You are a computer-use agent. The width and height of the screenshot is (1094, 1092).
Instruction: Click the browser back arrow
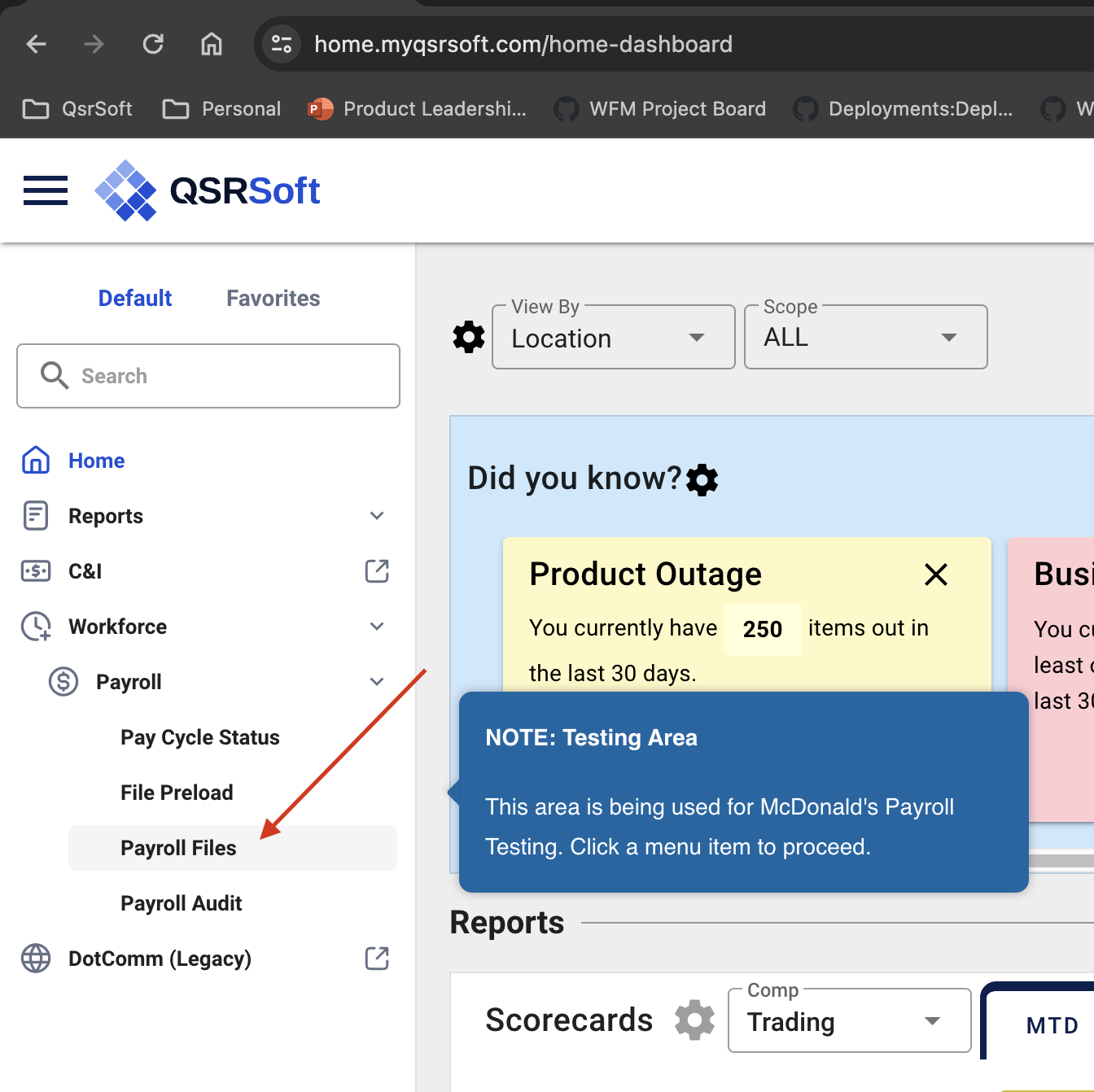click(x=36, y=44)
